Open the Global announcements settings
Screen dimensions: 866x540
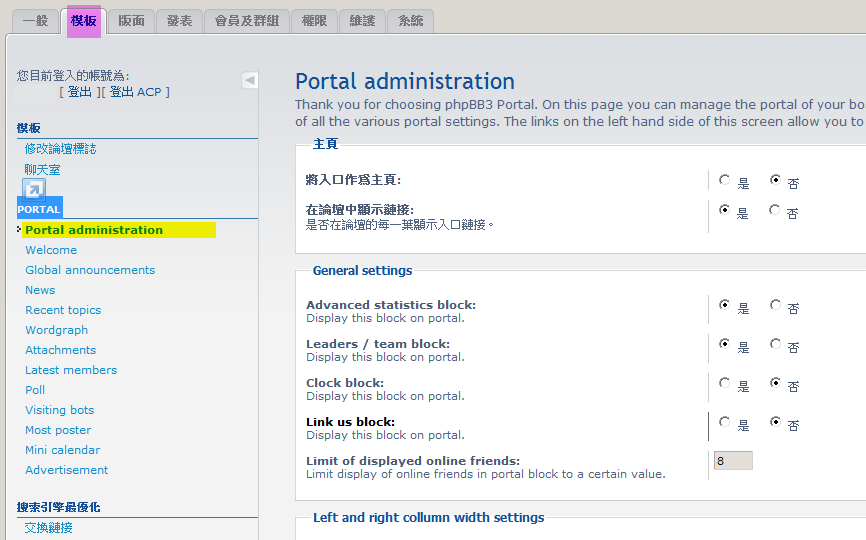[x=90, y=270]
